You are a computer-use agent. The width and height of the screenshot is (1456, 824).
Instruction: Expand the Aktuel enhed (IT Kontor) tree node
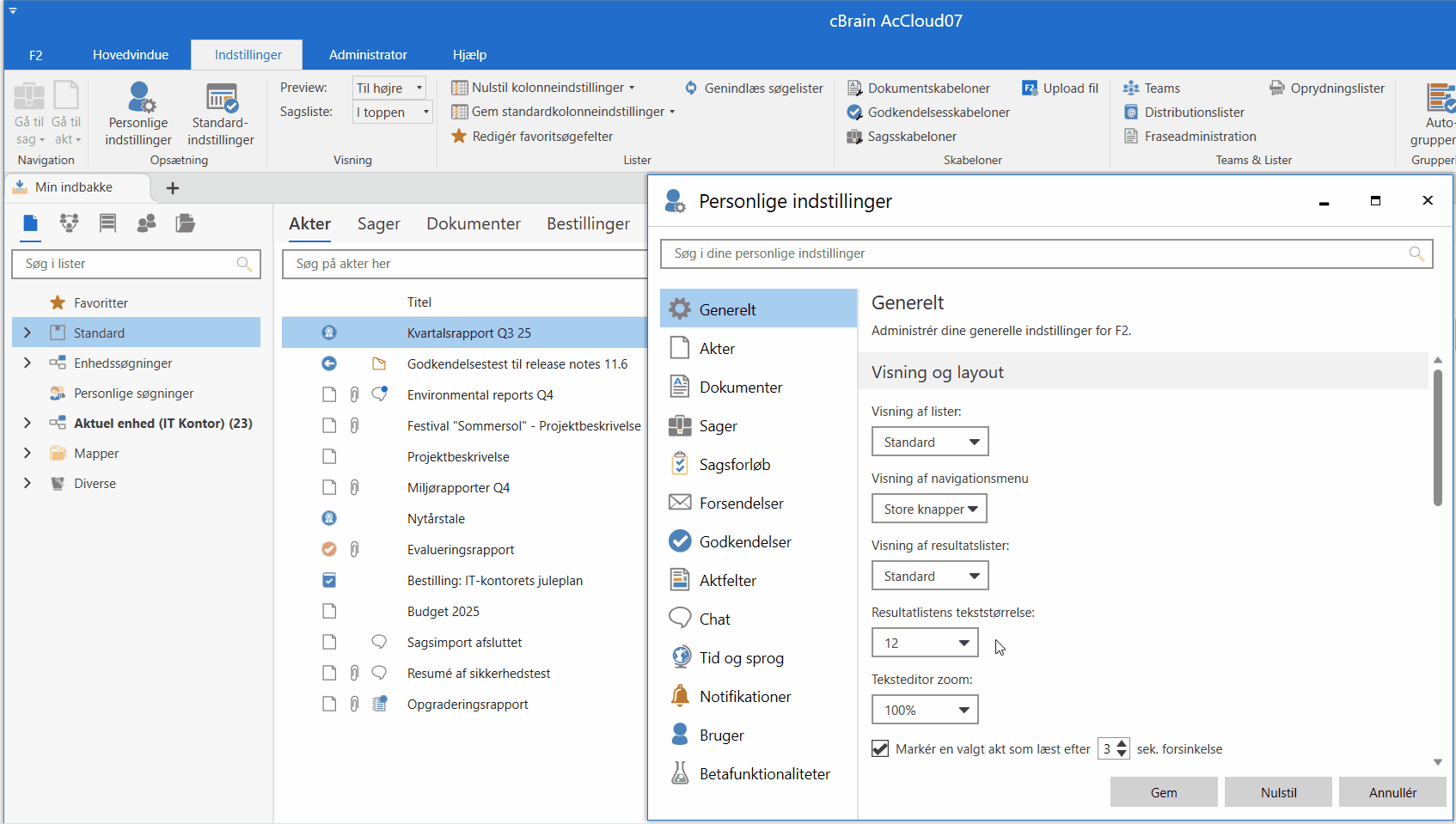point(27,423)
